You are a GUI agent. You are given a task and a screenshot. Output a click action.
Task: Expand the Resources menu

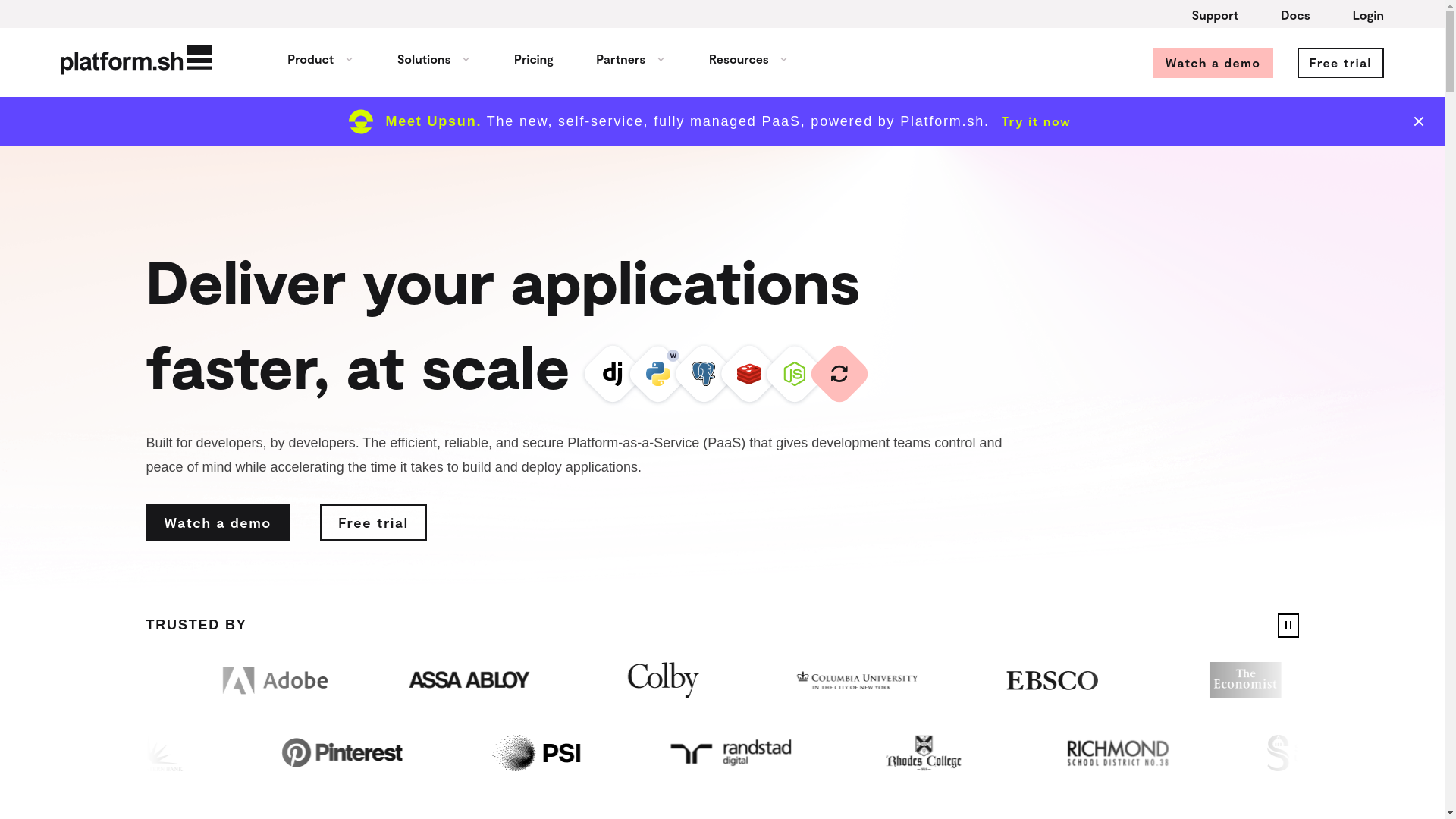(748, 59)
